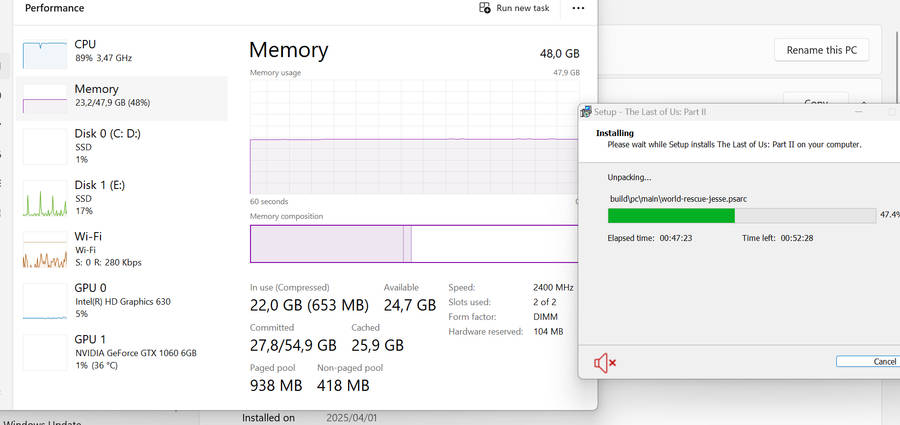Open the three-dots more options menu
The image size is (900, 425).
pos(578,8)
